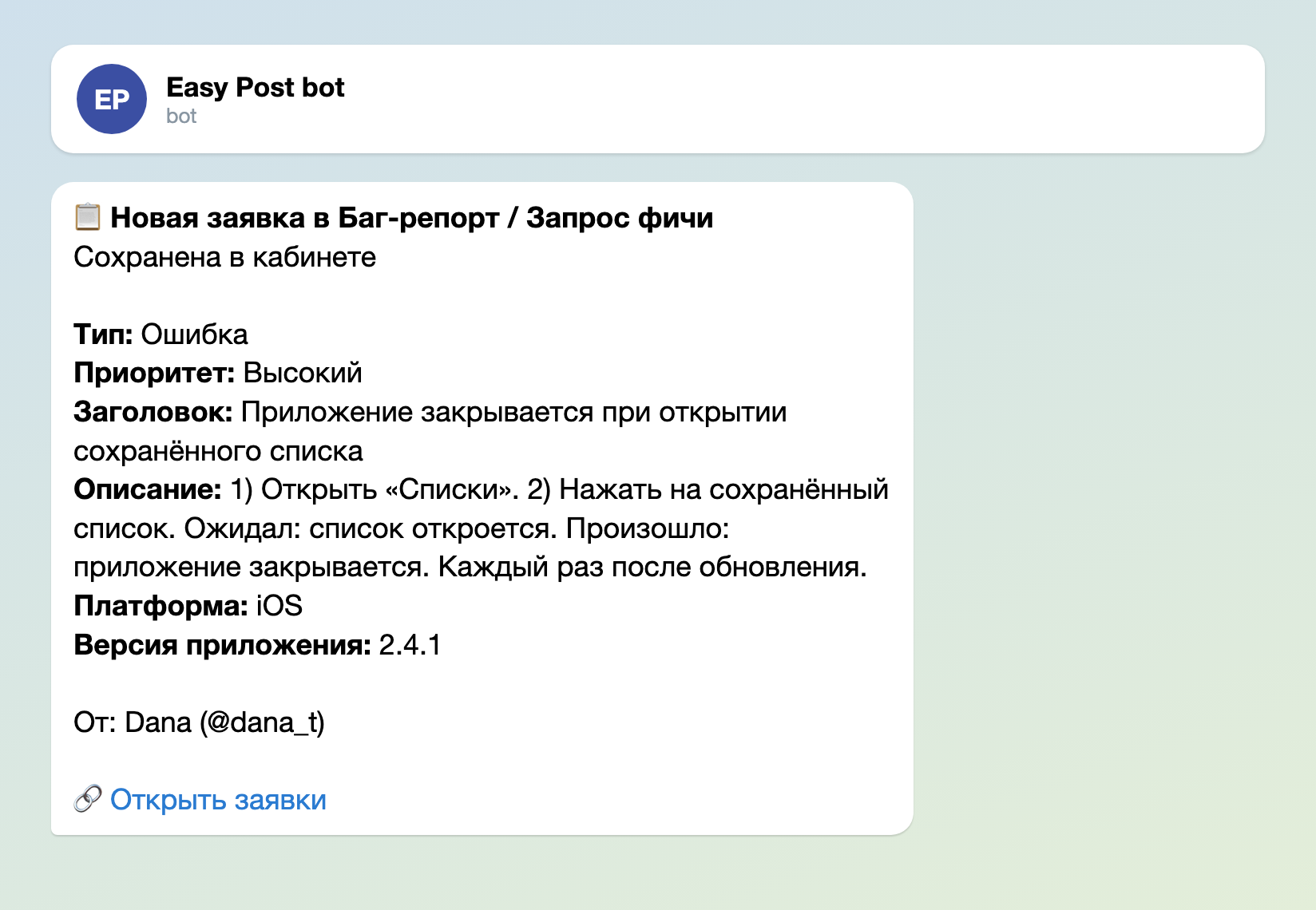
Task: Click the «Заголовок:» field label
Action: 153,412
